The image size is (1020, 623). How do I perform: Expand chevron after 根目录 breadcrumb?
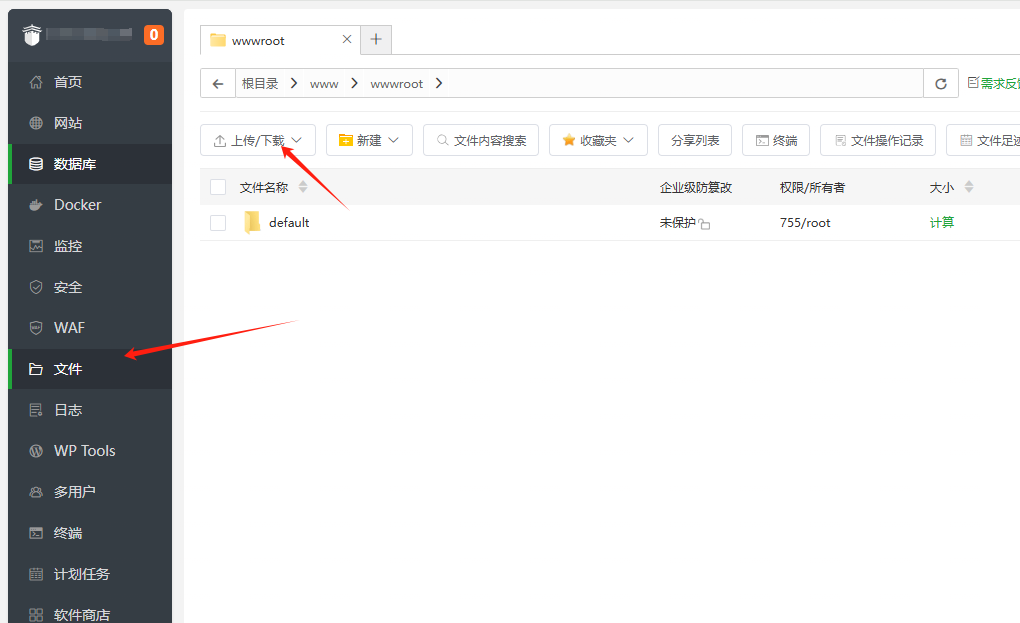point(294,83)
